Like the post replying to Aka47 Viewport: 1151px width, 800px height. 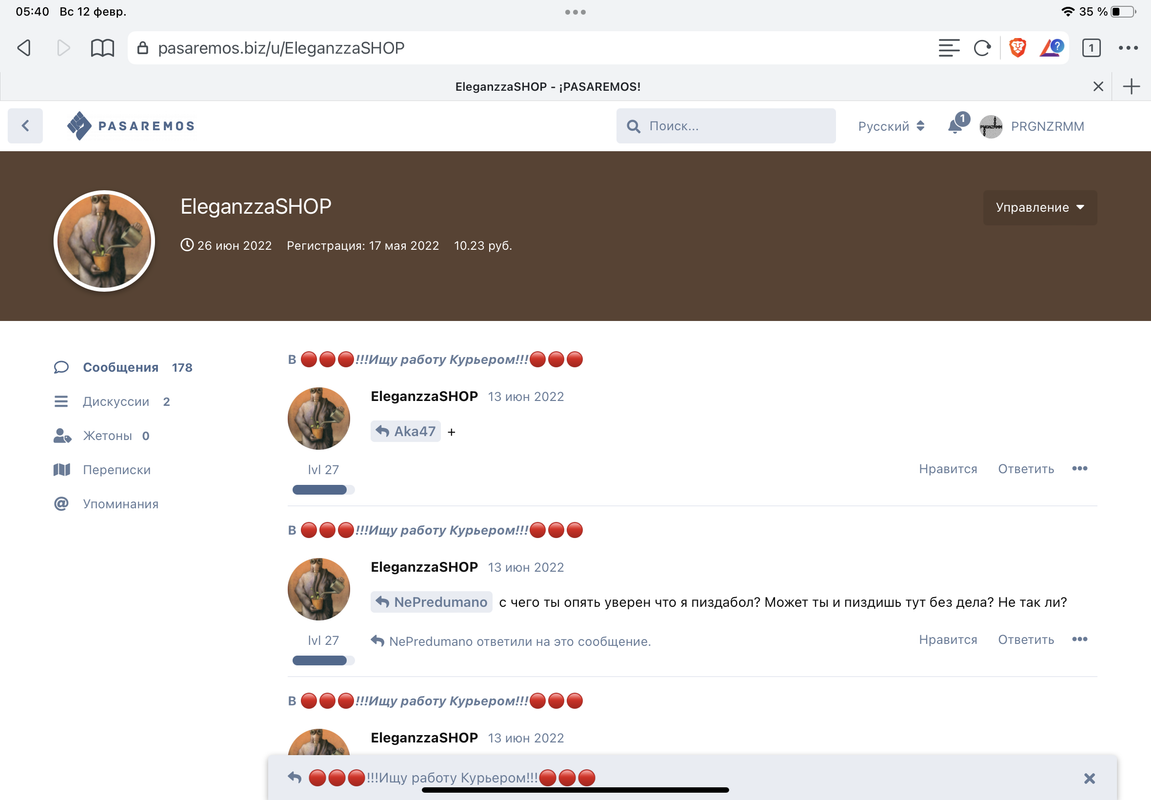point(948,469)
